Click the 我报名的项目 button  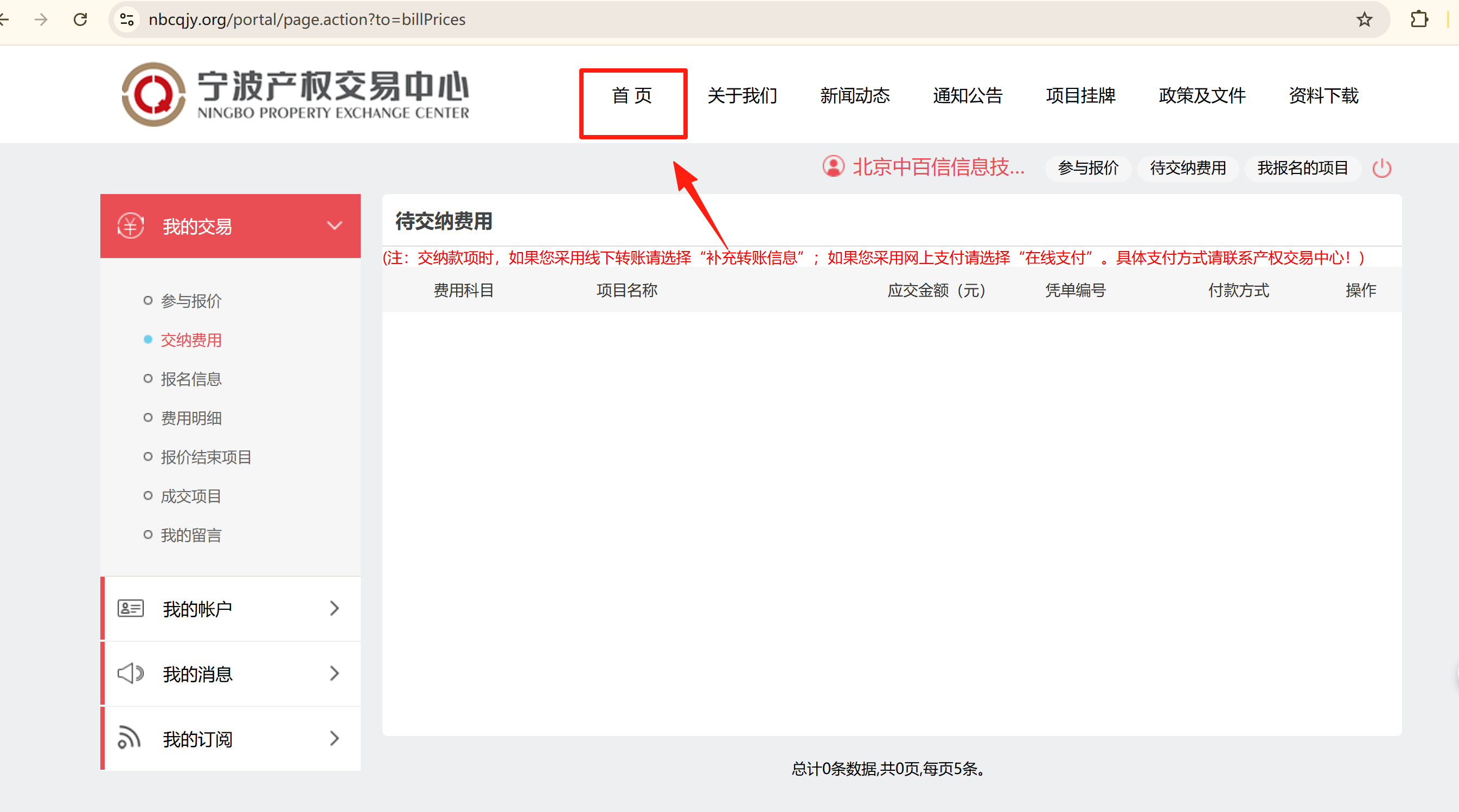pos(1302,168)
